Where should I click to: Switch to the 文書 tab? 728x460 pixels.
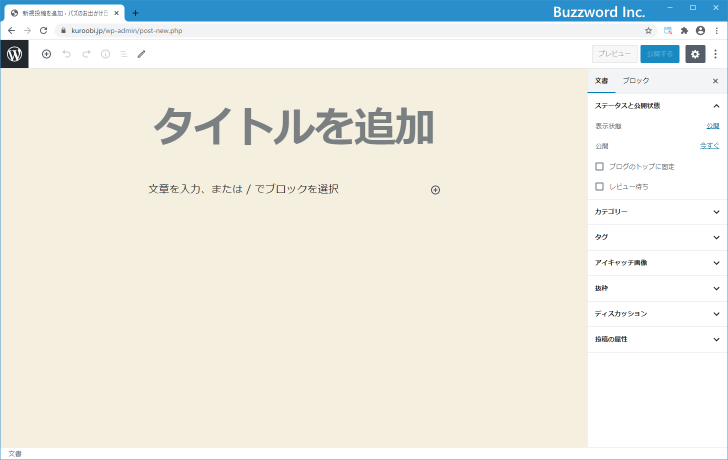tap(601, 81)
